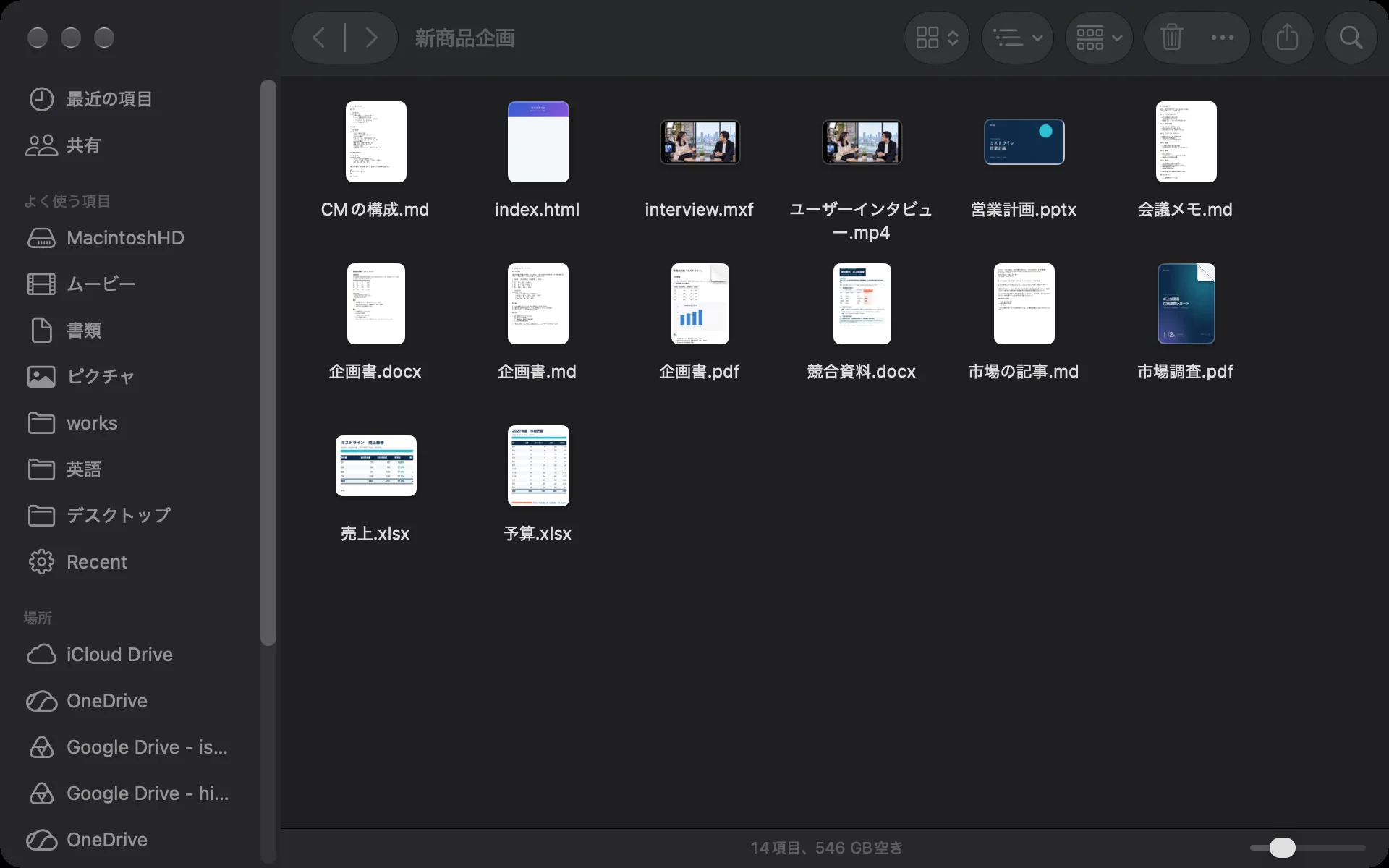The width and height of the screenshot is (1389, 868).
Task: Click the trash delete icon in toolbar
Action: [1172, 38]
